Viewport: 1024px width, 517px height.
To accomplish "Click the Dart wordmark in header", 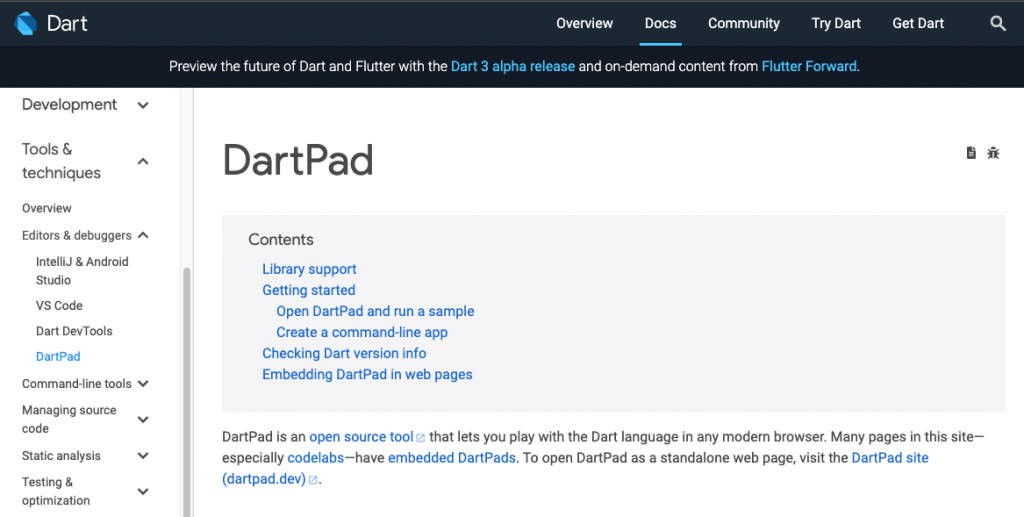I will (x=67, y=24).
